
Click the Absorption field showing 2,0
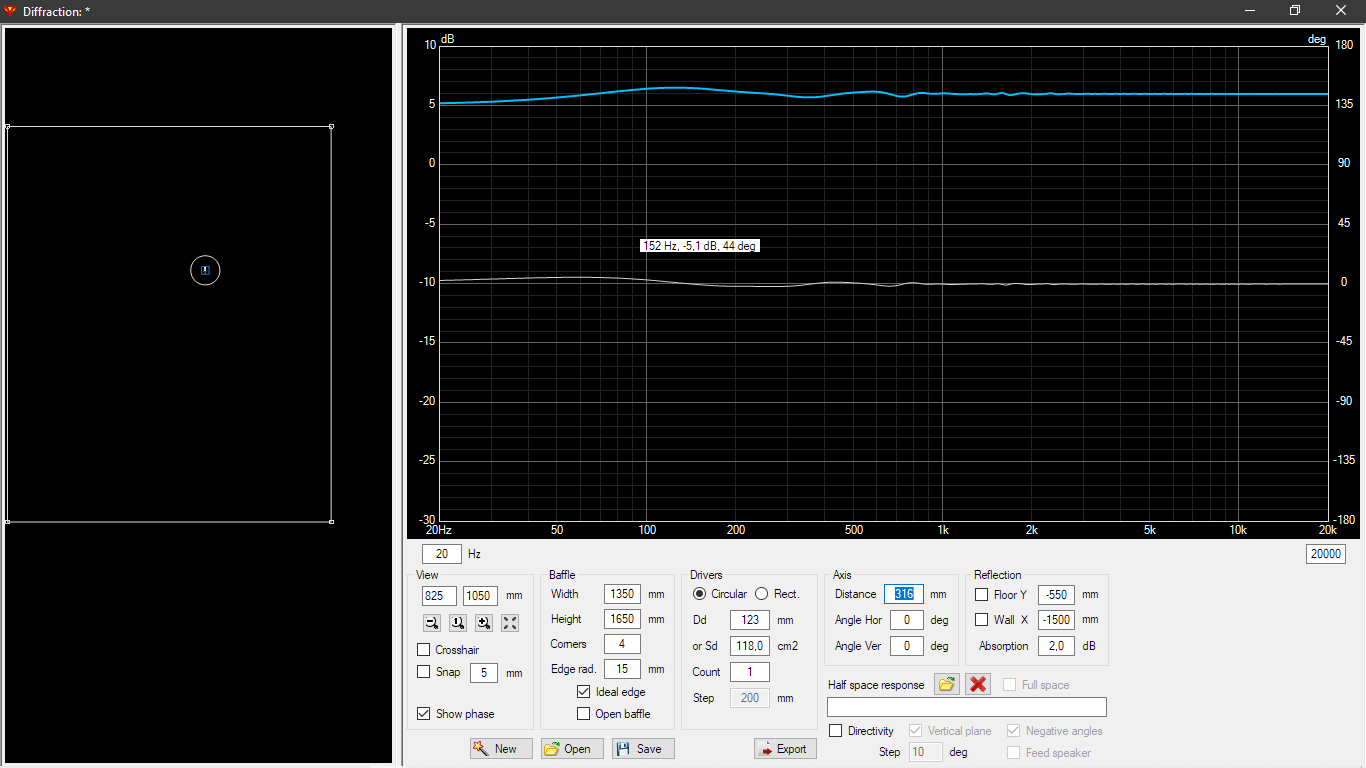pos(1057,646)
